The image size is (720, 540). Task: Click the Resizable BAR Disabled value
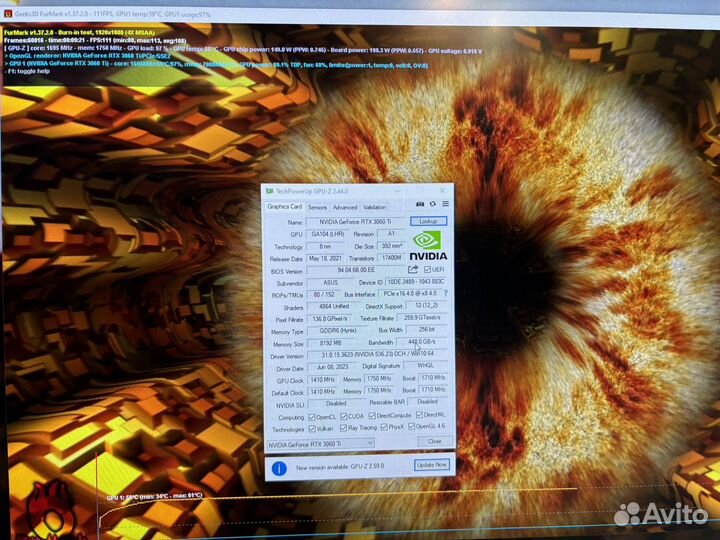[x=428, y=401]
